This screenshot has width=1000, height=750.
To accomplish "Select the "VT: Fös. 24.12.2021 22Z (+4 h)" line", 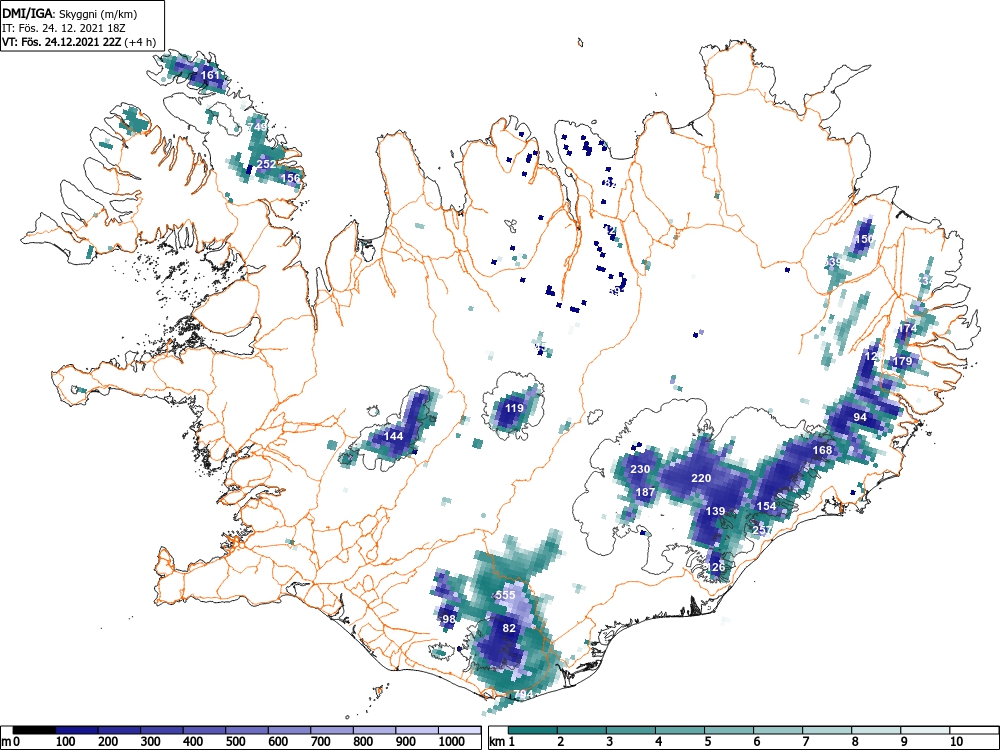I will [79, 42].
